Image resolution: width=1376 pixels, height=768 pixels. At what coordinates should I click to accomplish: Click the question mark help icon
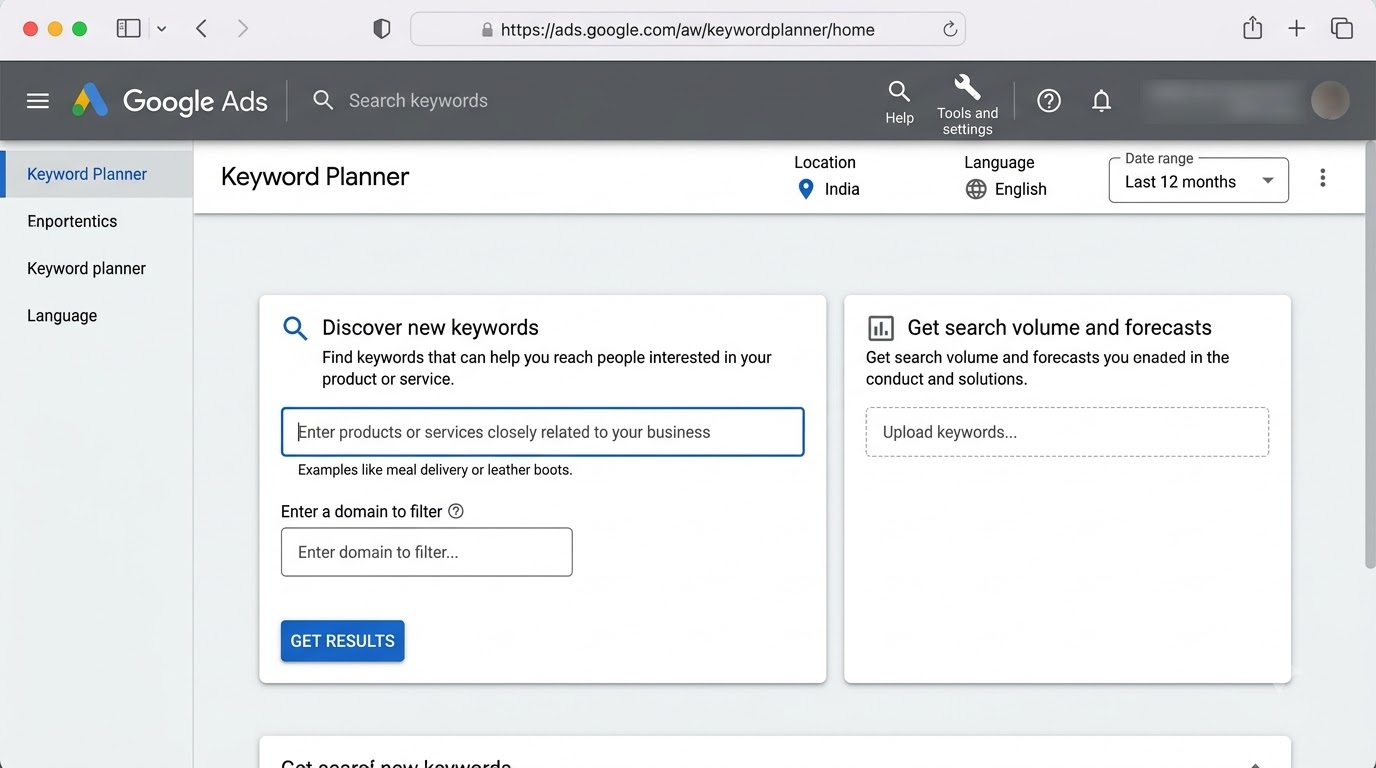point(1048,100)
